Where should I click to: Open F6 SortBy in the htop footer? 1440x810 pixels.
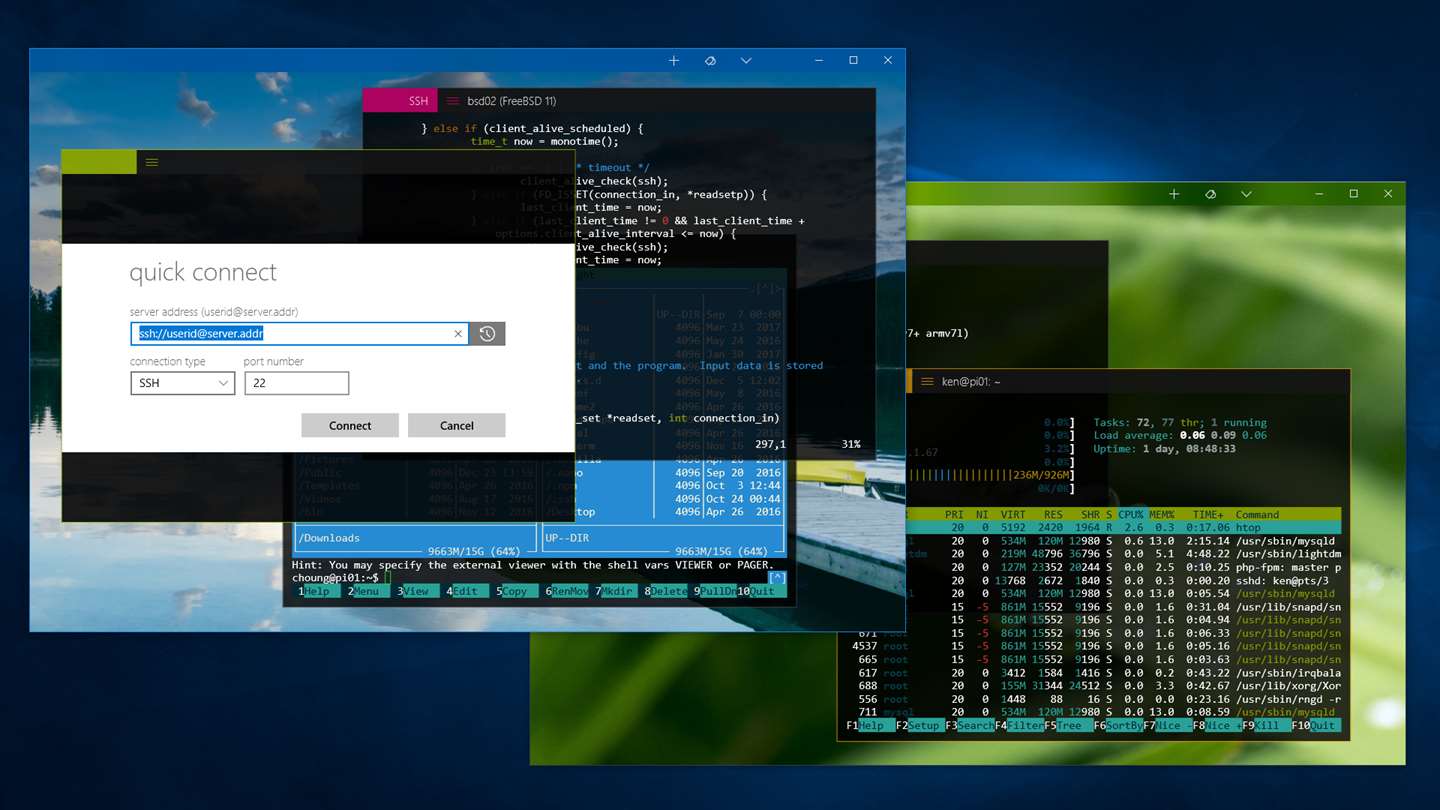[1118, 726]
